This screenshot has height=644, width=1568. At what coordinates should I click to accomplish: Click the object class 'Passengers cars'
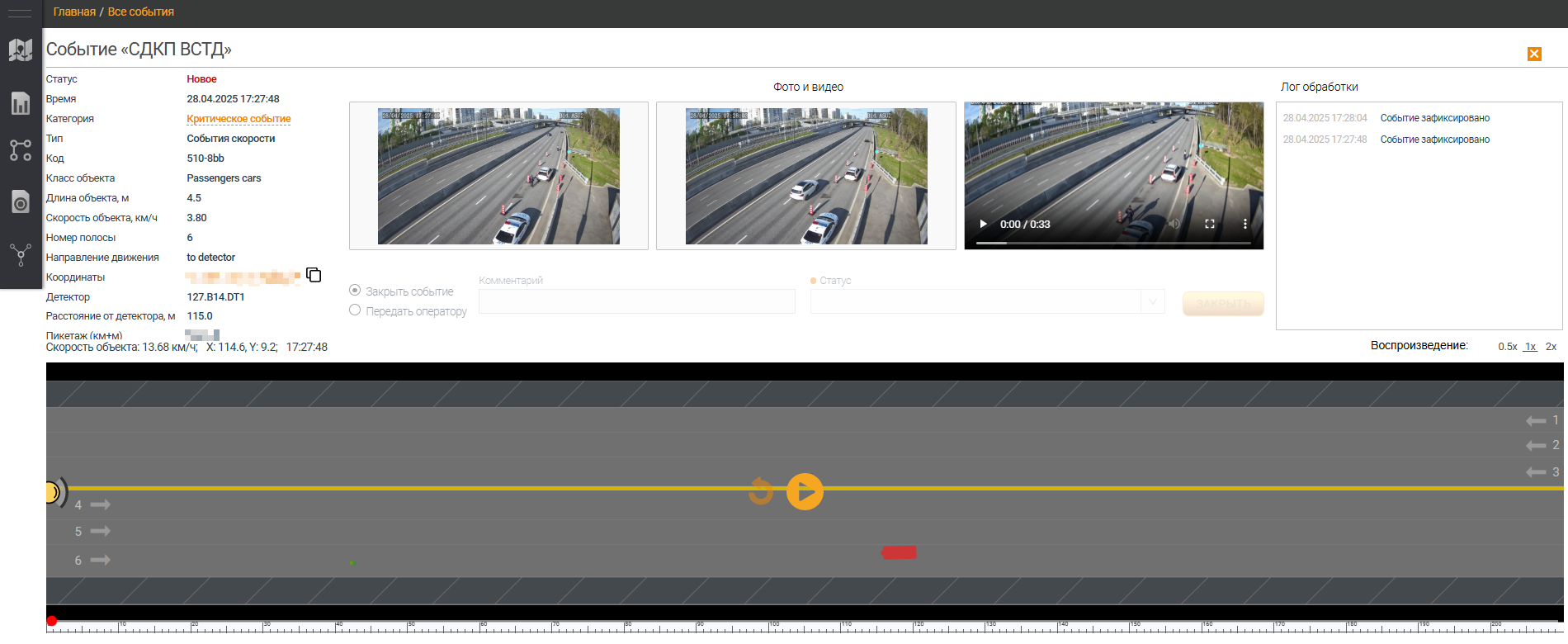point(224,178)
